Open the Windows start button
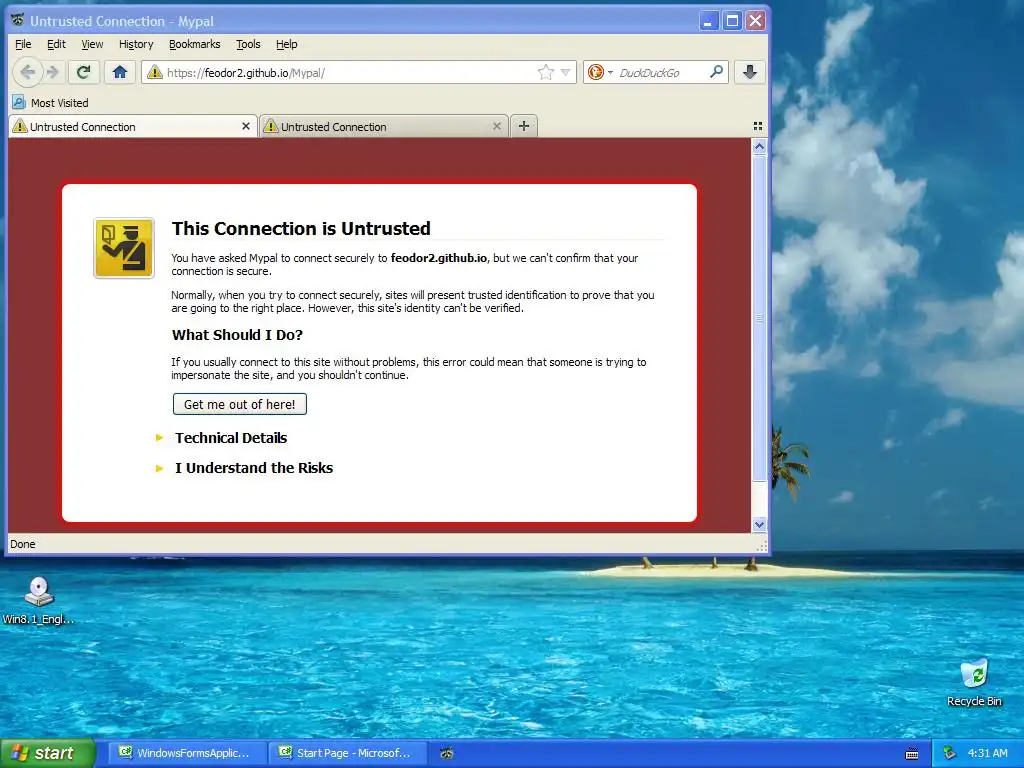Screen dimensions: 1024x768 coord(48,753)
